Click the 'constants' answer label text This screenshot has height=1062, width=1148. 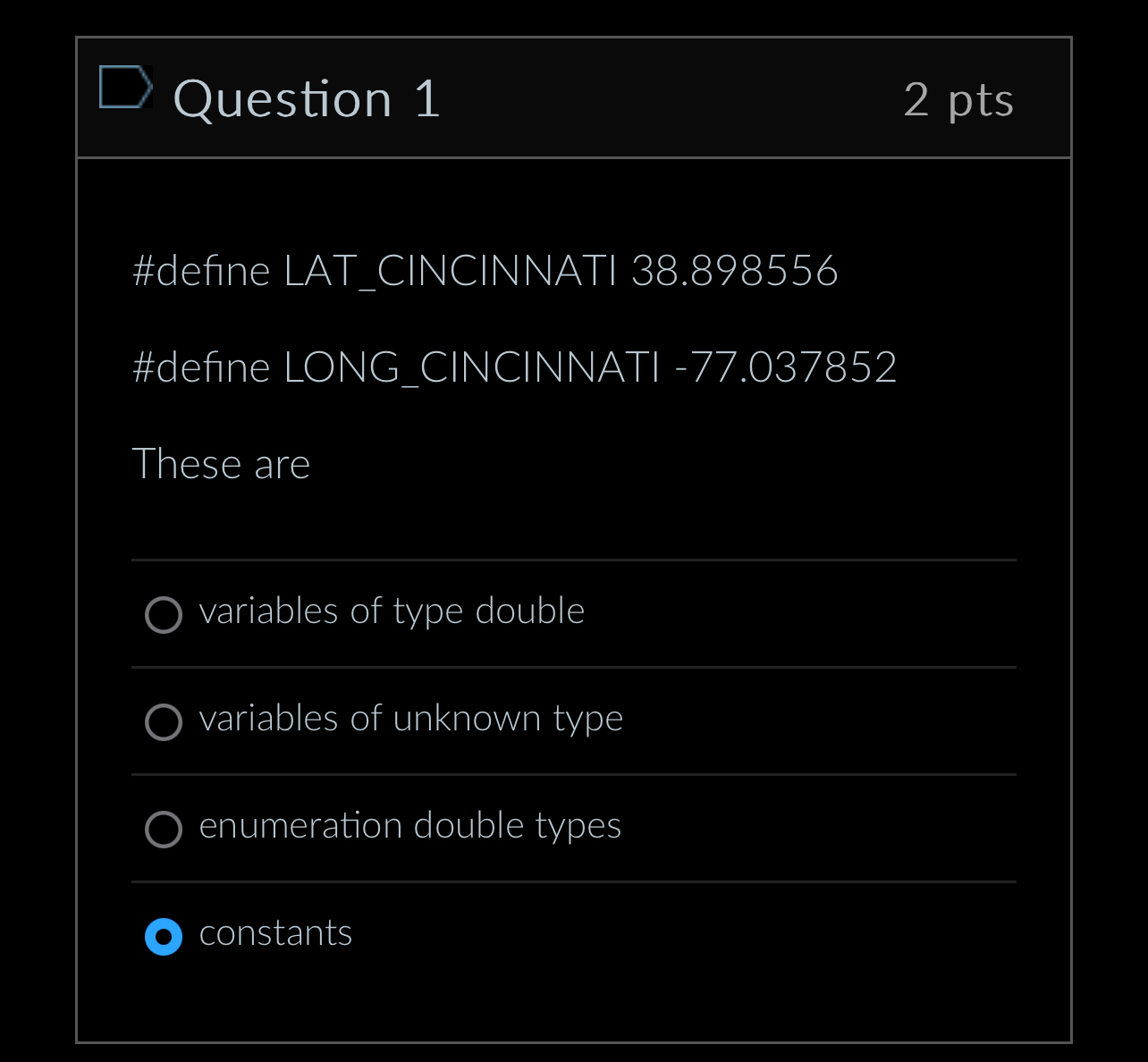coord(275,933)
